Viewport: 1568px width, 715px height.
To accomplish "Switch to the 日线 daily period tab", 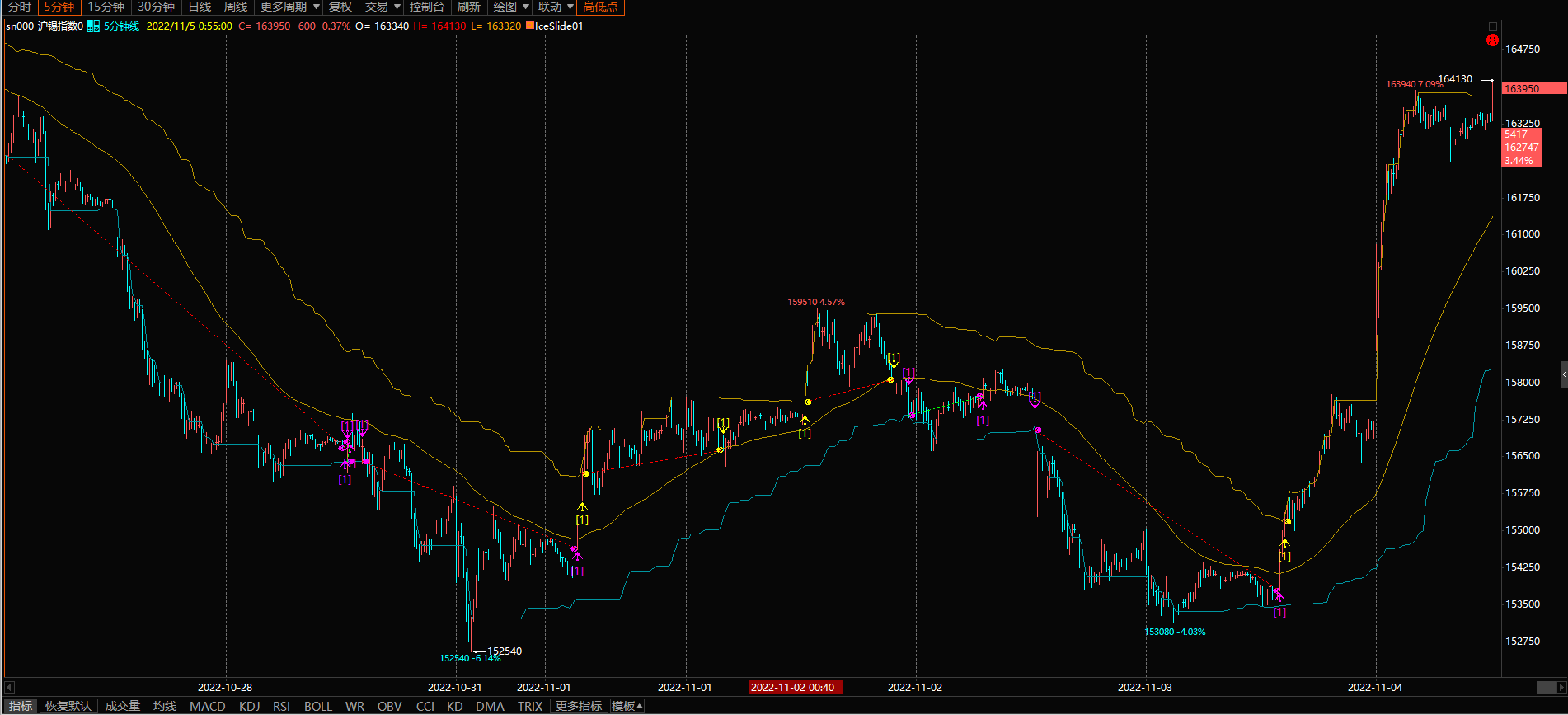I will [x=200, y=7].
